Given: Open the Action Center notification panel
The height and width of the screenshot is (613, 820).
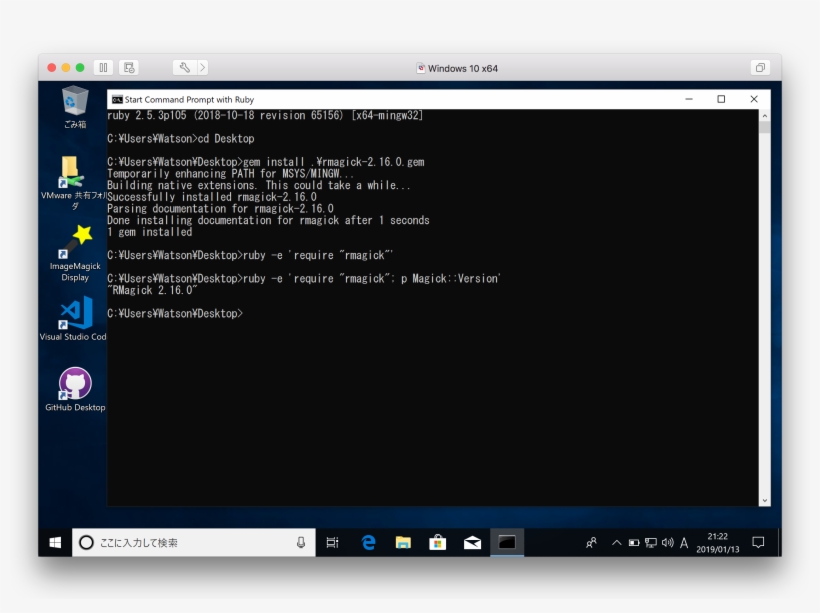Looking at the screenshot, I should (x=757, y=542).
